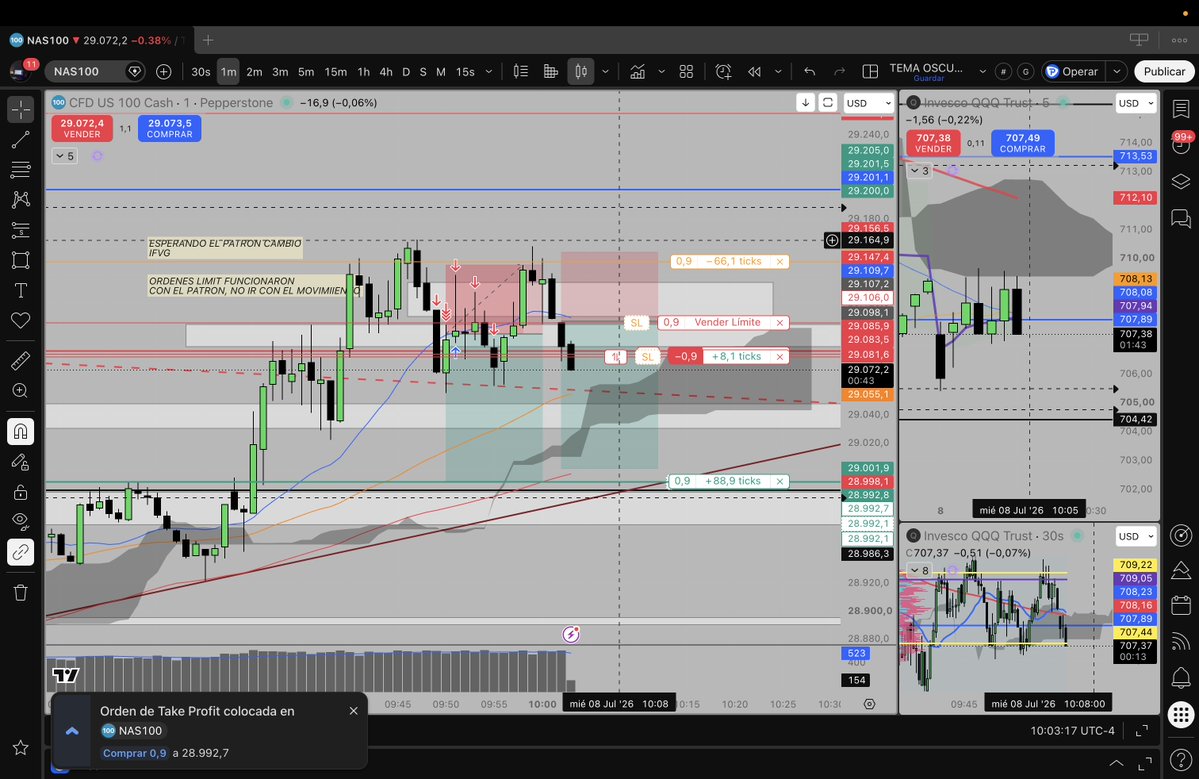Open the watchlist panel icon

(x=1181, y=109)
